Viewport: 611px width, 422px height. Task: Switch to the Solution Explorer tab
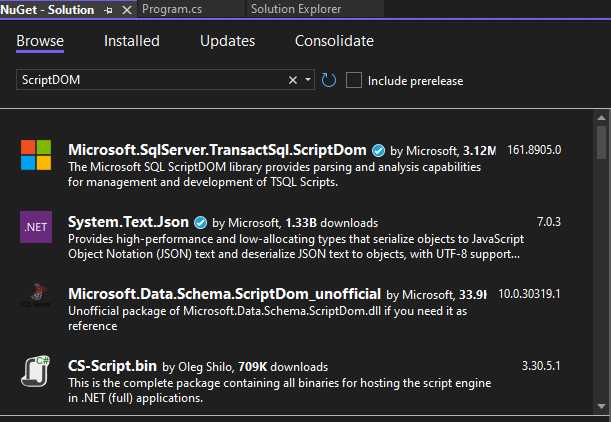[x=296, y=9]
